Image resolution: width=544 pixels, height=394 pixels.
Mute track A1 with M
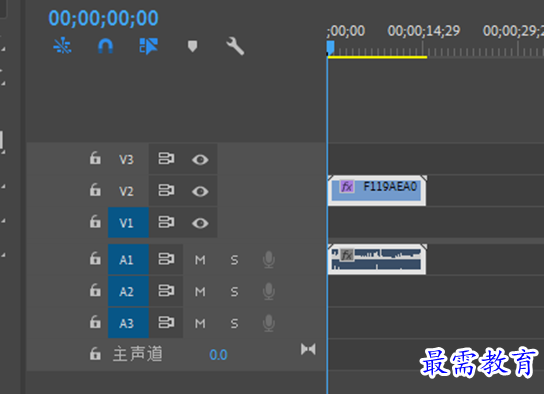[x=200, y=260]
